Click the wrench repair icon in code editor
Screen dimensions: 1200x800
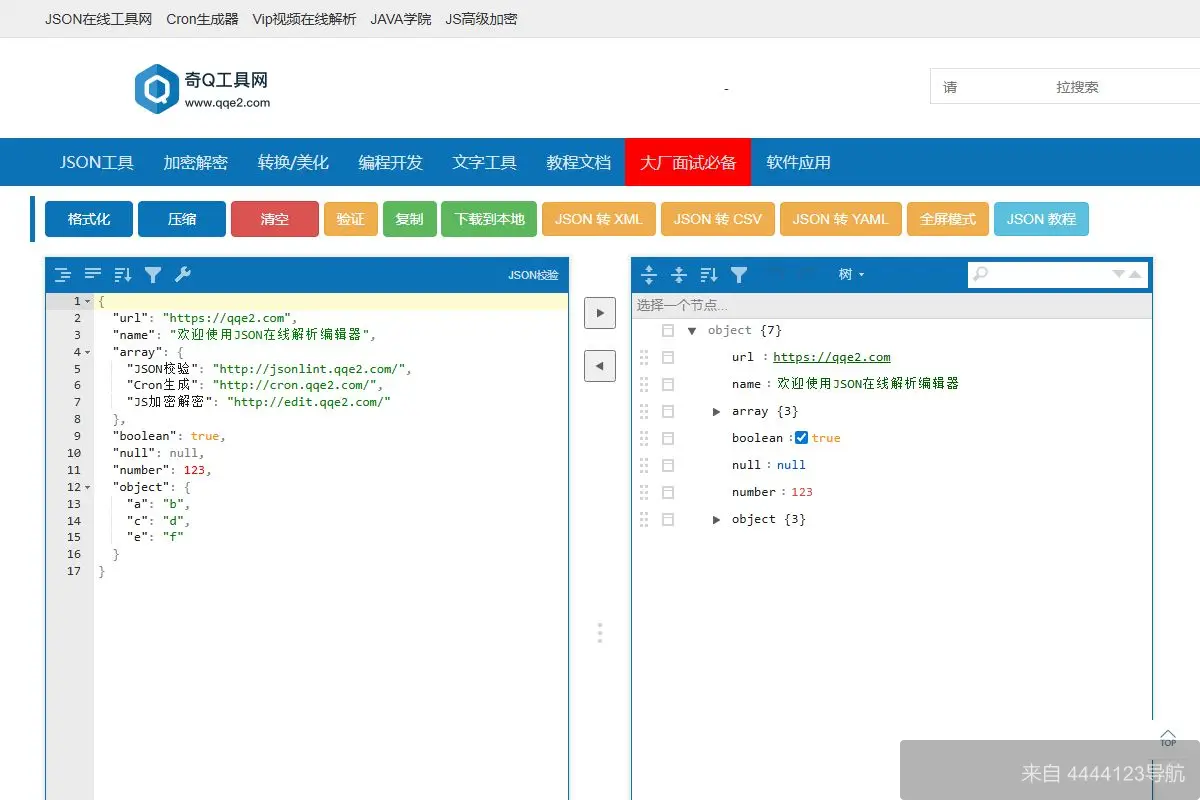click(182, 274)
